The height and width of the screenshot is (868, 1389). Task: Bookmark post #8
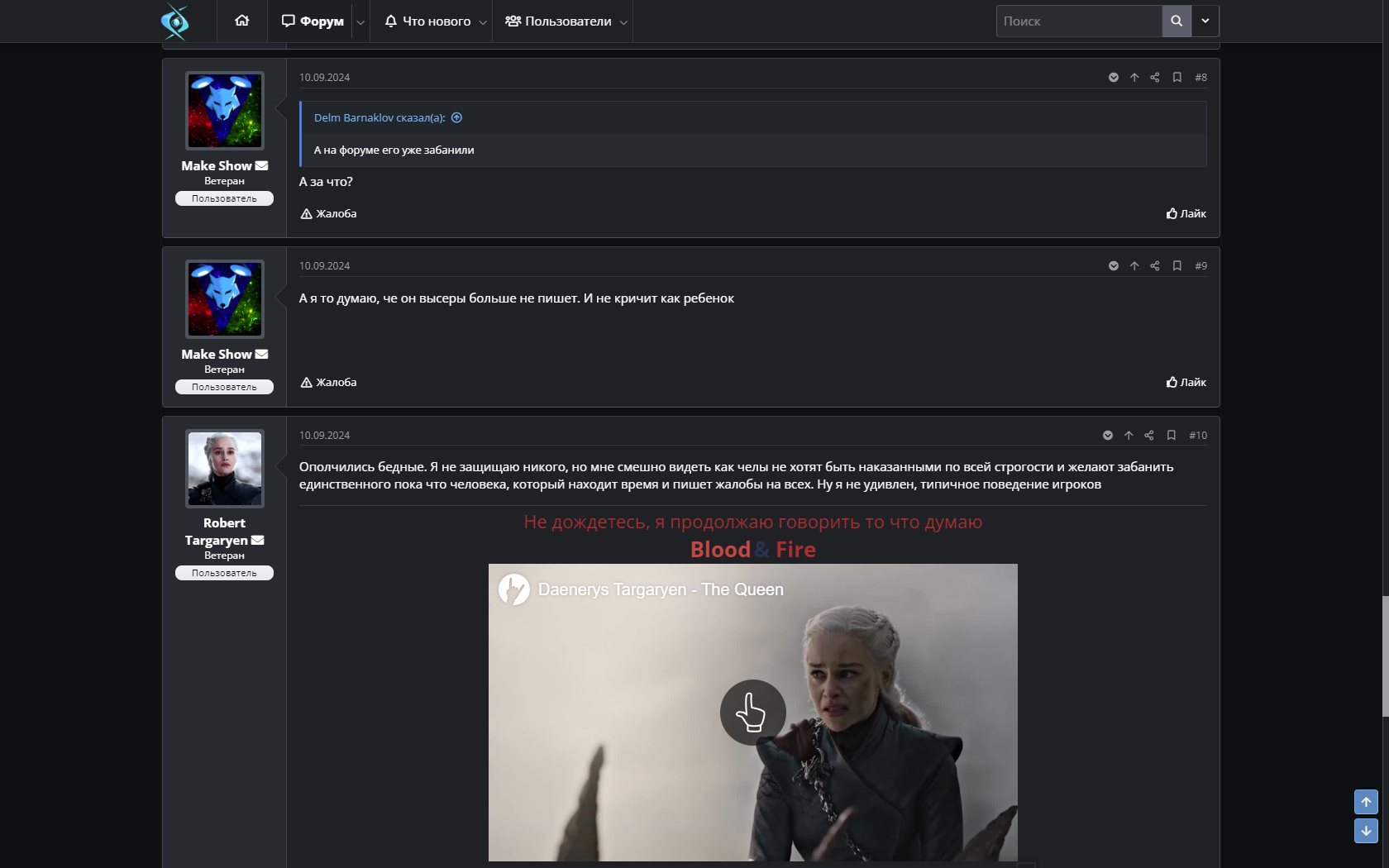coord(1177,78)
